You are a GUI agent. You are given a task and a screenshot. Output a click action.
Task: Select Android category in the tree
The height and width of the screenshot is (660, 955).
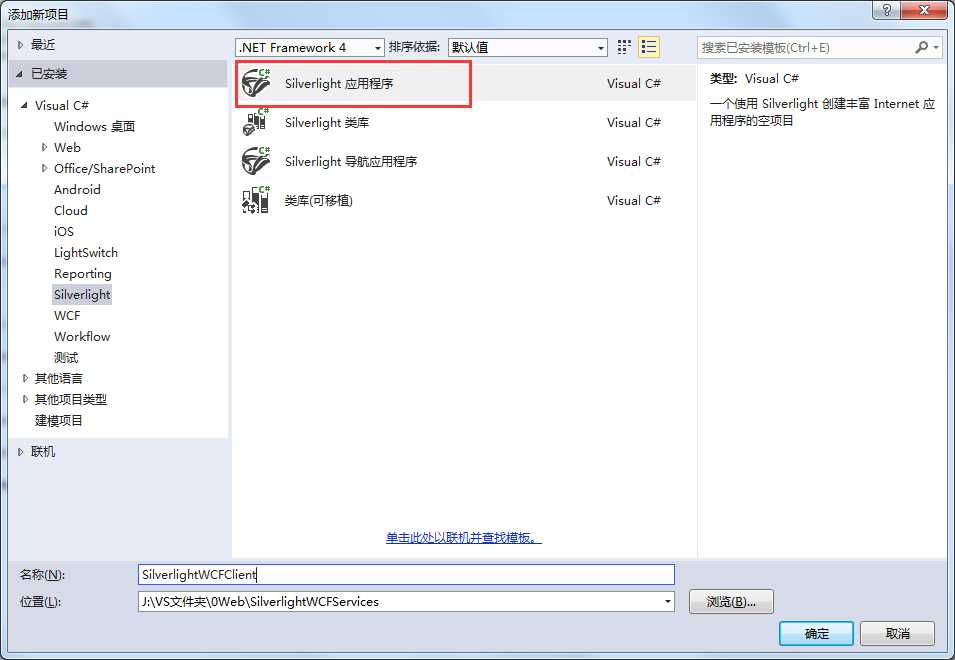coord(77,189)
